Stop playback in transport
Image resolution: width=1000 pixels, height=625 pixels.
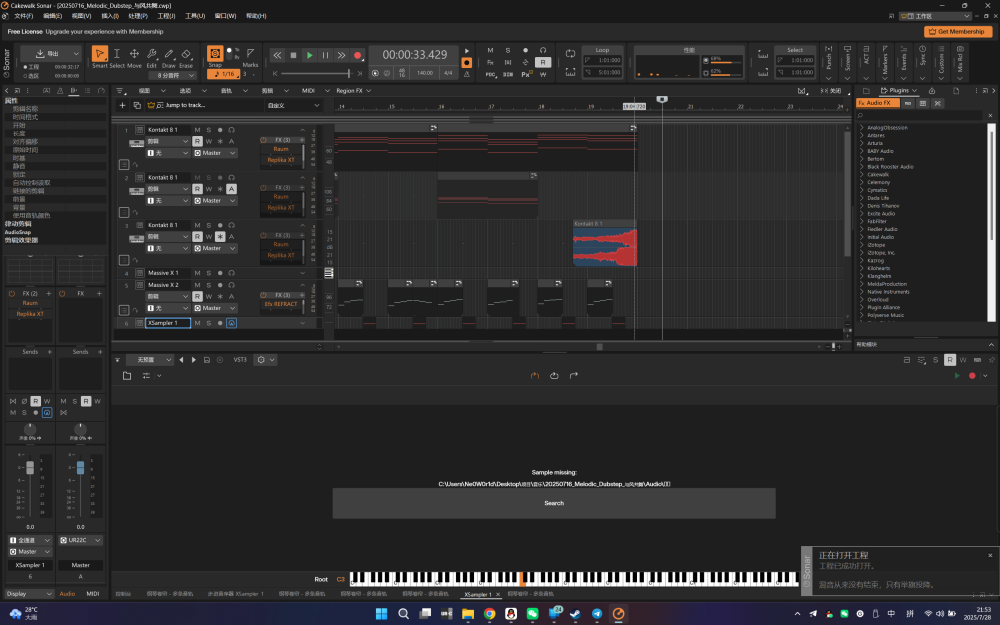[x=293, y=55]
